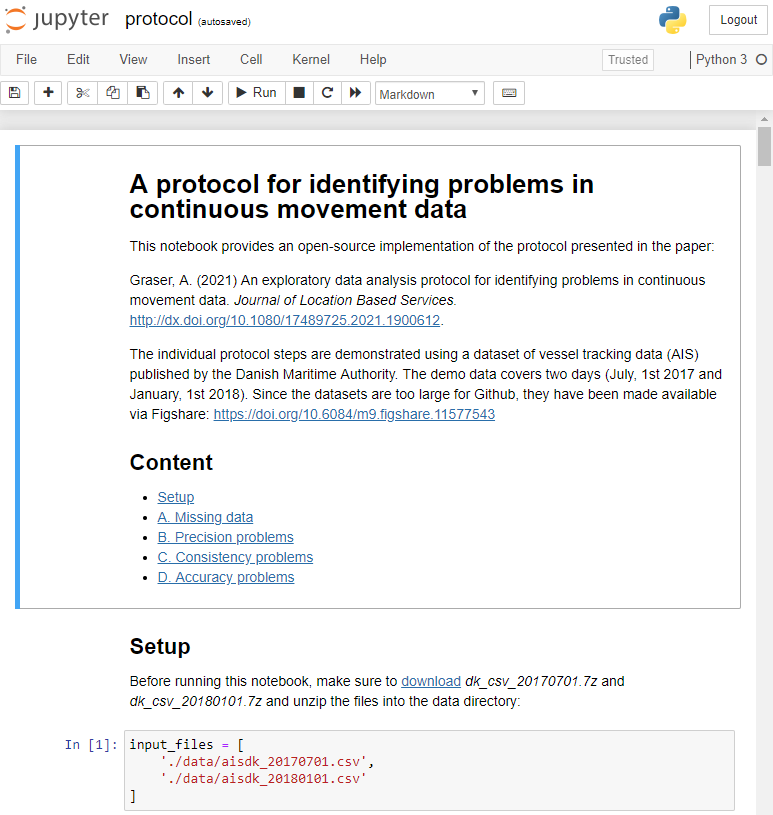Insert a cell below with plus icon
This screenshot has width=773, height=815.
pyautogui.click(x=48, y=93)
